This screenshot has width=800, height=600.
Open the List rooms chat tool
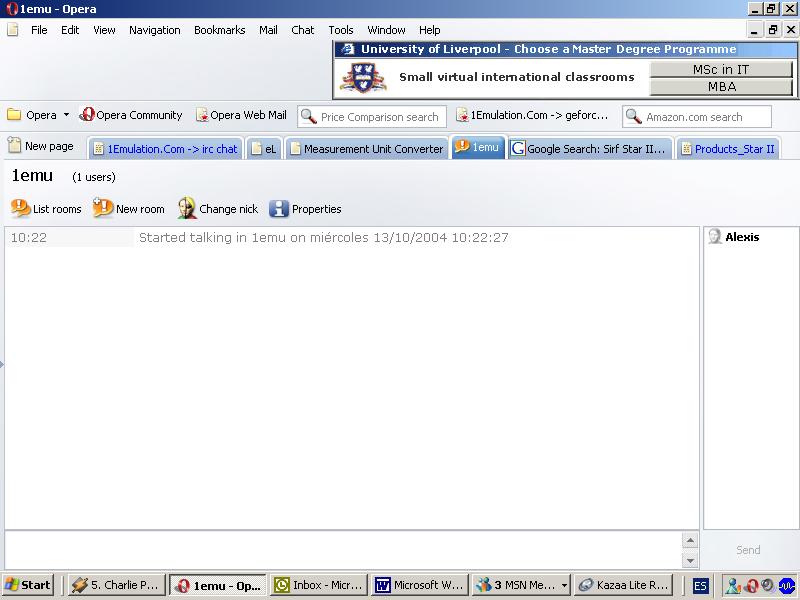(46, 209)
